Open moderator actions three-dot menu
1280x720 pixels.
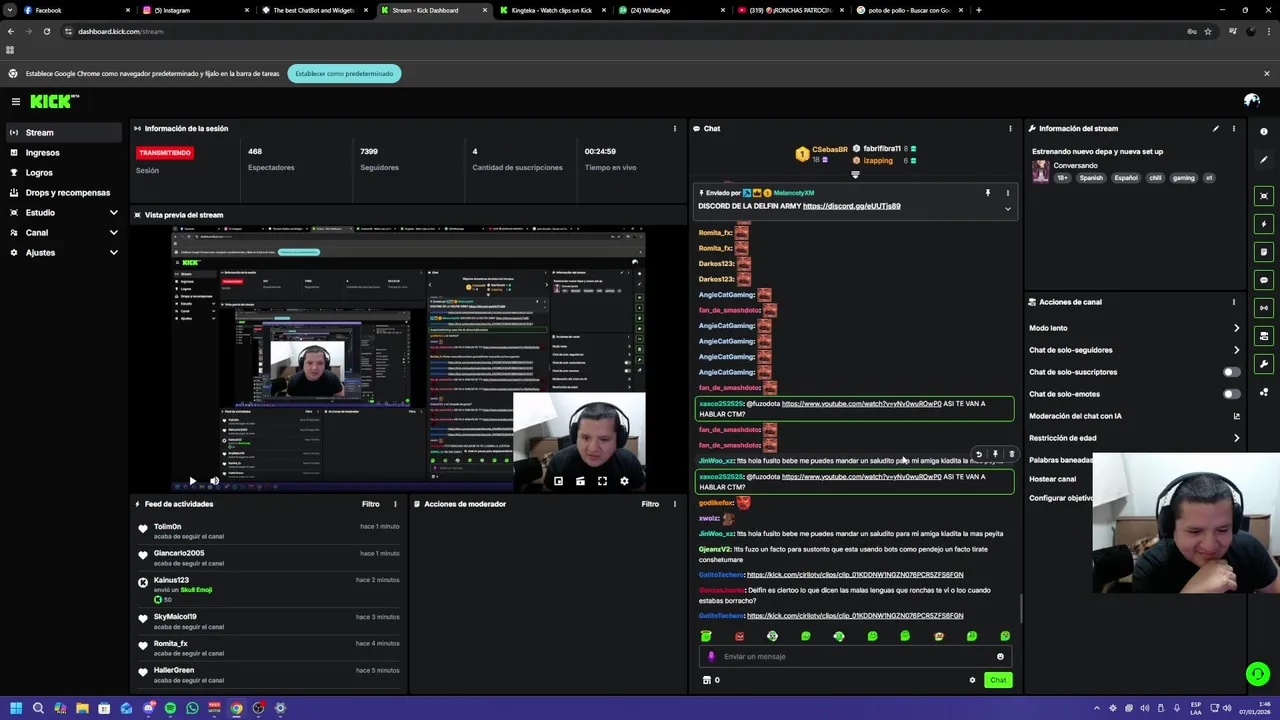pos(674,504)
